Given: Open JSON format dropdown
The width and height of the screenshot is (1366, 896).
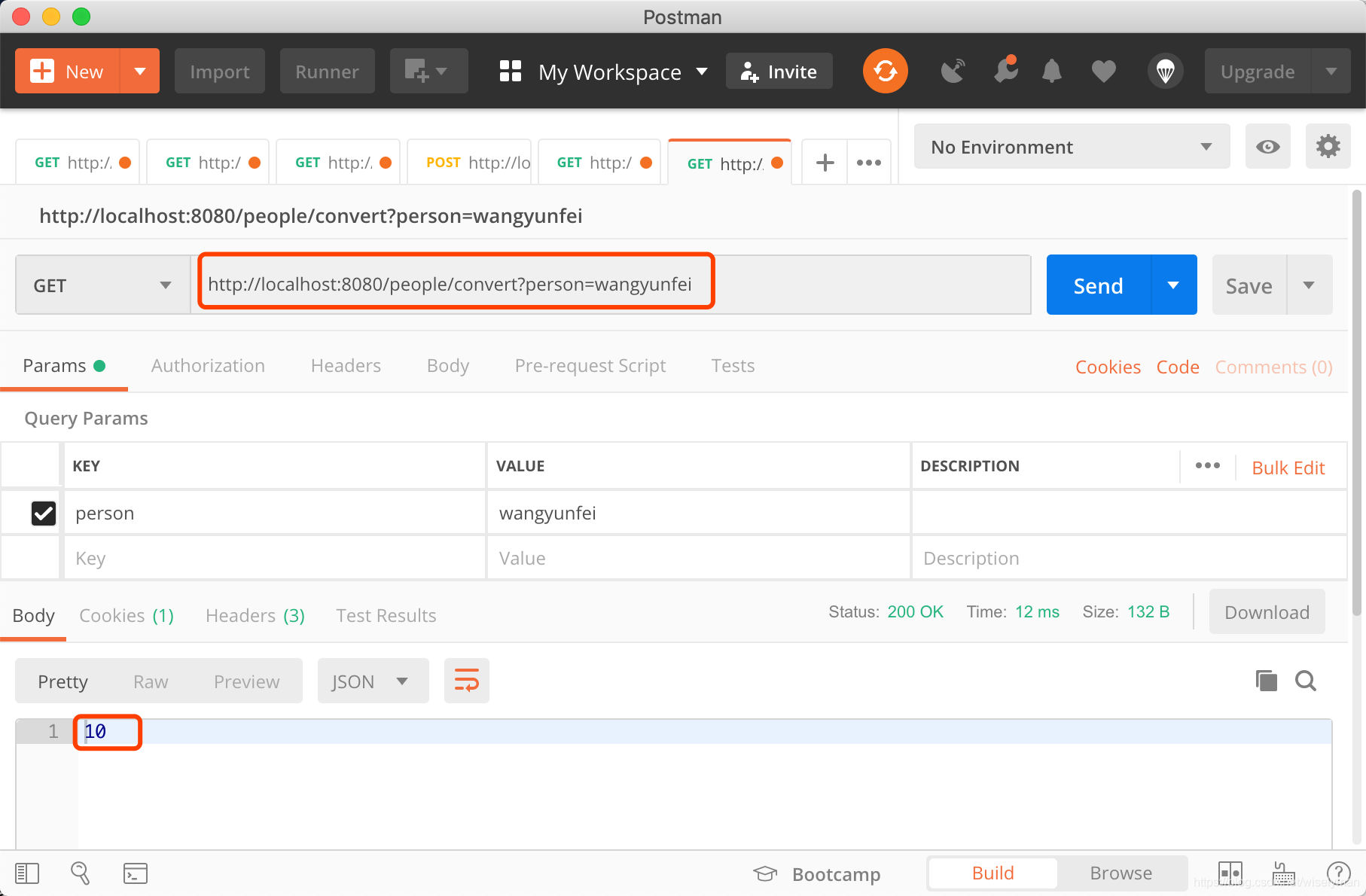Looking at the screenshot, I should point(374,681).
